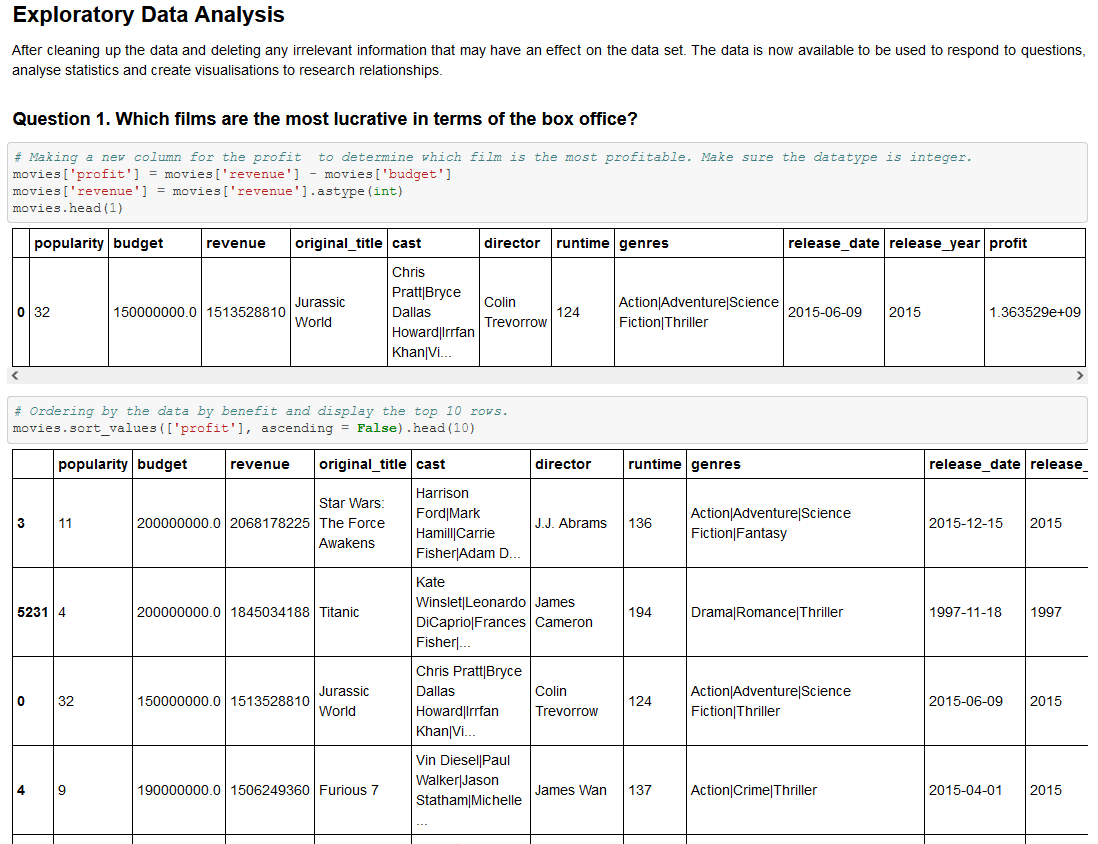Click the 'popularity' column header in first table
The width and height of the screenshot is (1098, 844).
click(x=69, y=242)
